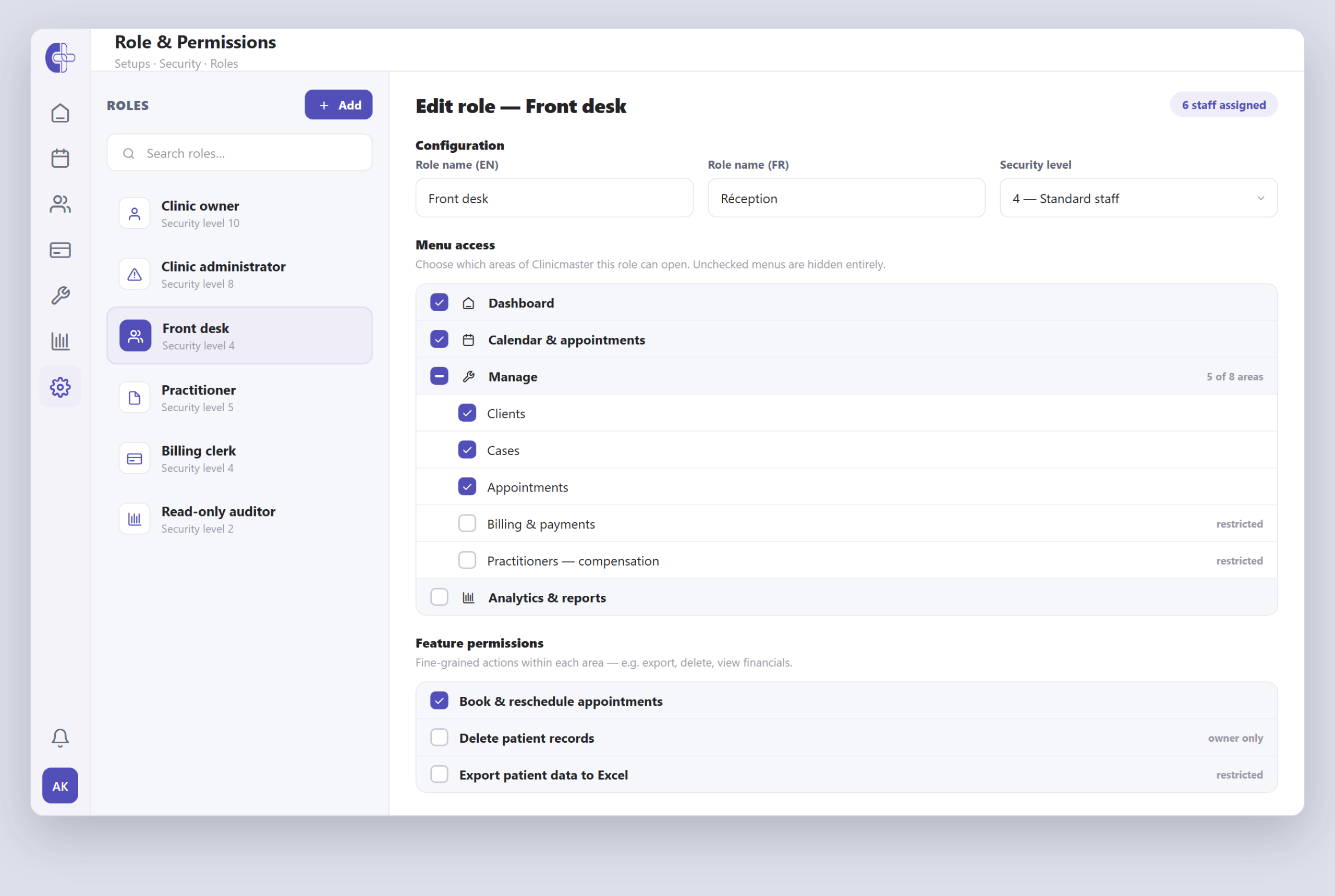Enable Delete patient records checkbox

[x=439, y=738]
